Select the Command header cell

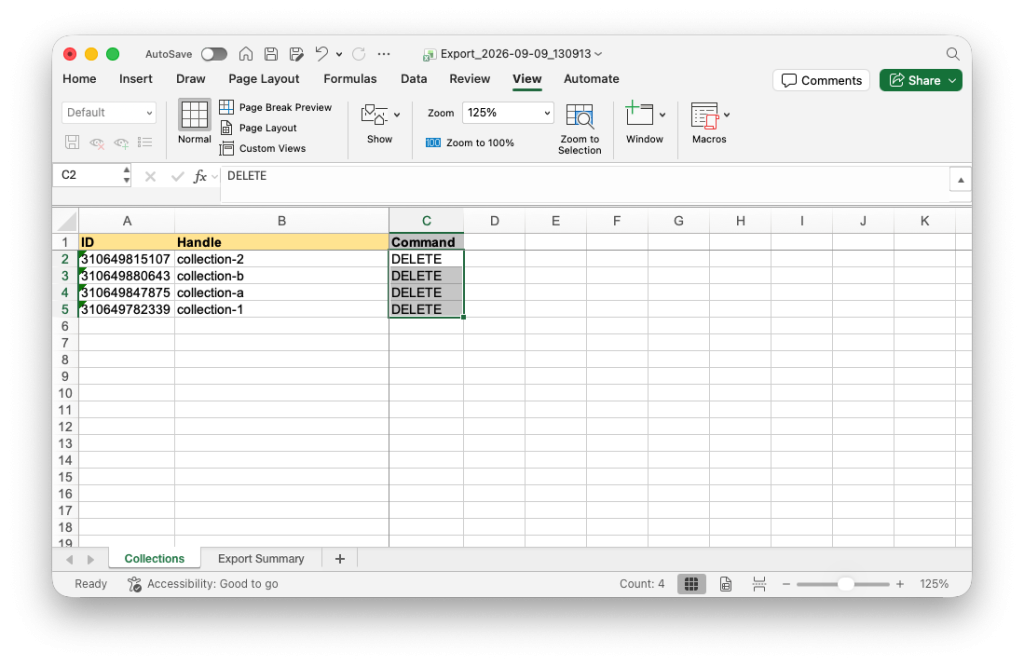(x=426, y=242)
